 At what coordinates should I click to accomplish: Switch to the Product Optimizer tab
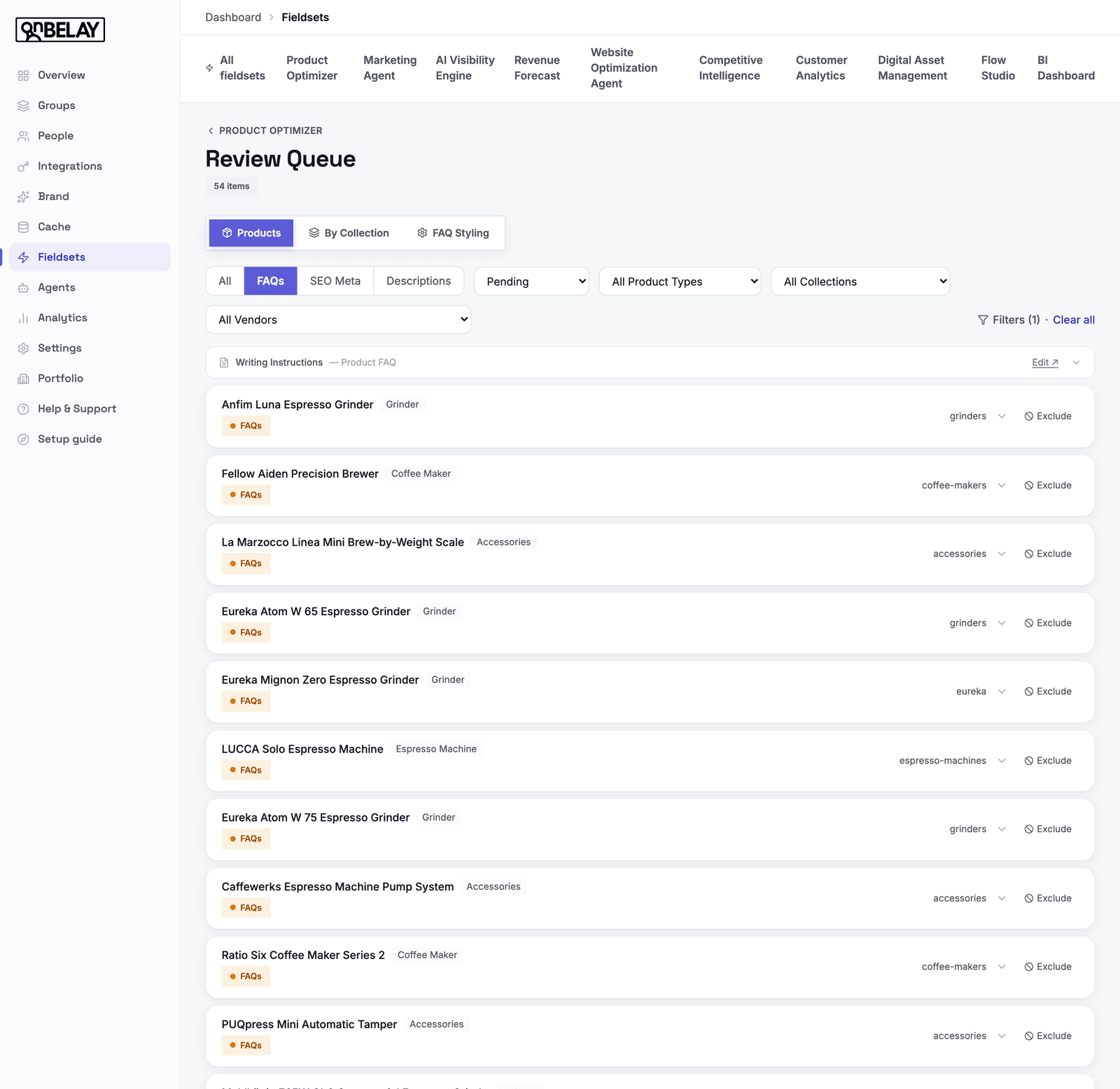pos(311,68)
